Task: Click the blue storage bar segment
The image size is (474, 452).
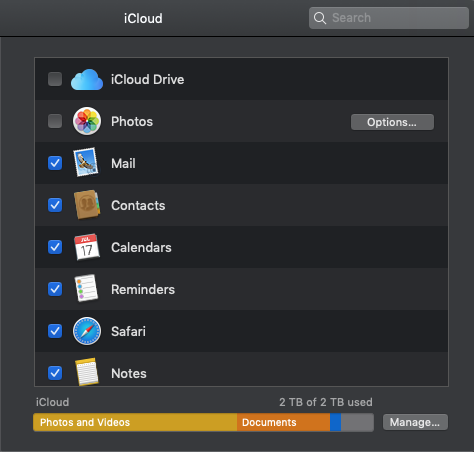Action: coord(335,422)
